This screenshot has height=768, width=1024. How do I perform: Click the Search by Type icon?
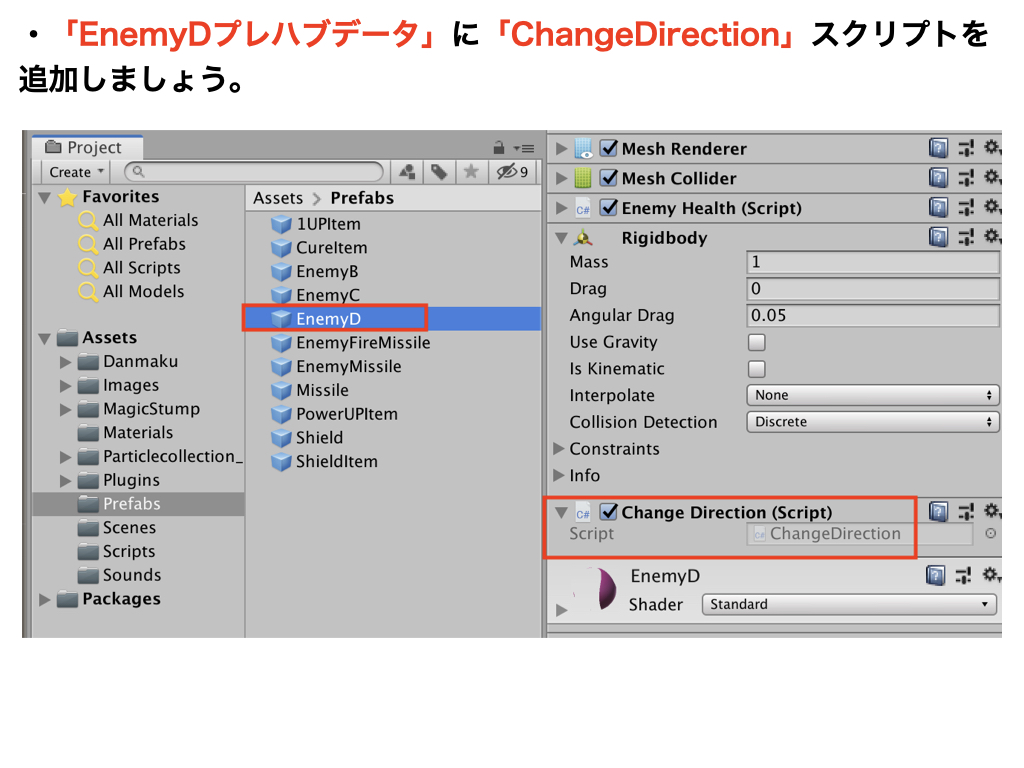click(407, 172)
